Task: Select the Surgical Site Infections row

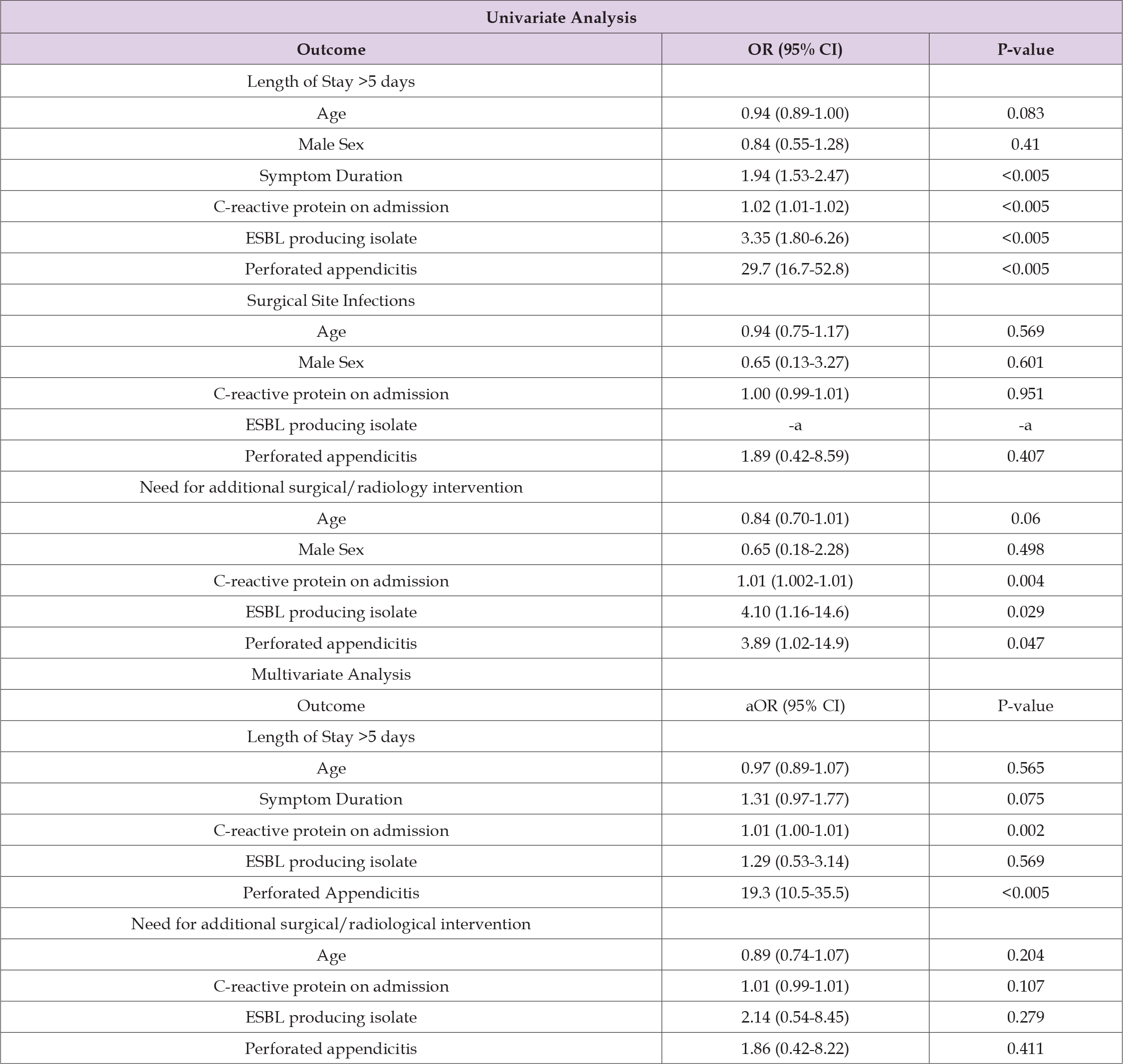Action: point(330,300)
